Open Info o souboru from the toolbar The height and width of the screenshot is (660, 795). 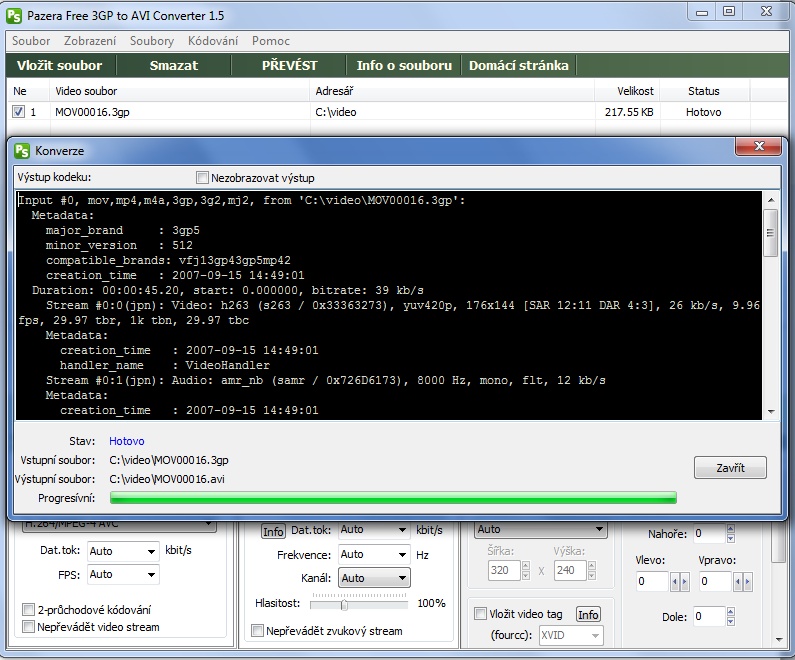pos(404,65)
